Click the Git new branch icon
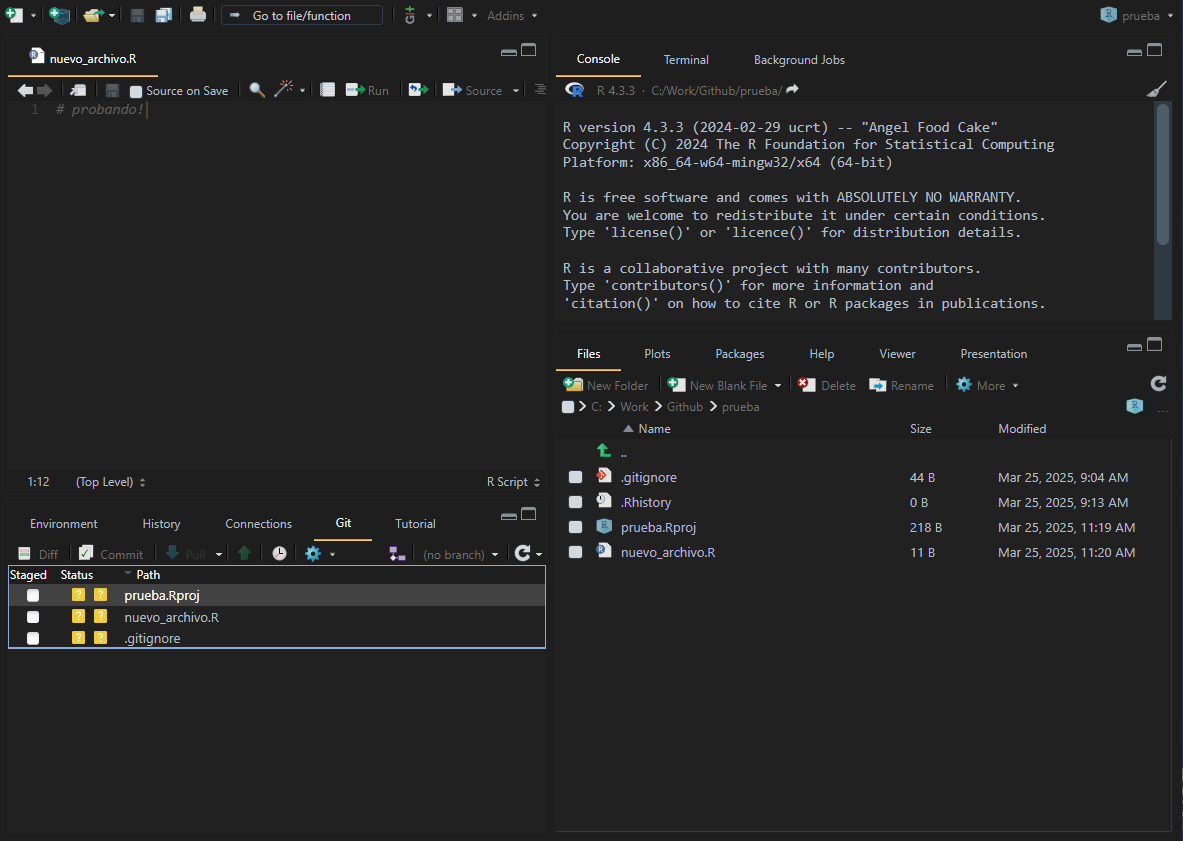 (x=397, y=554)
